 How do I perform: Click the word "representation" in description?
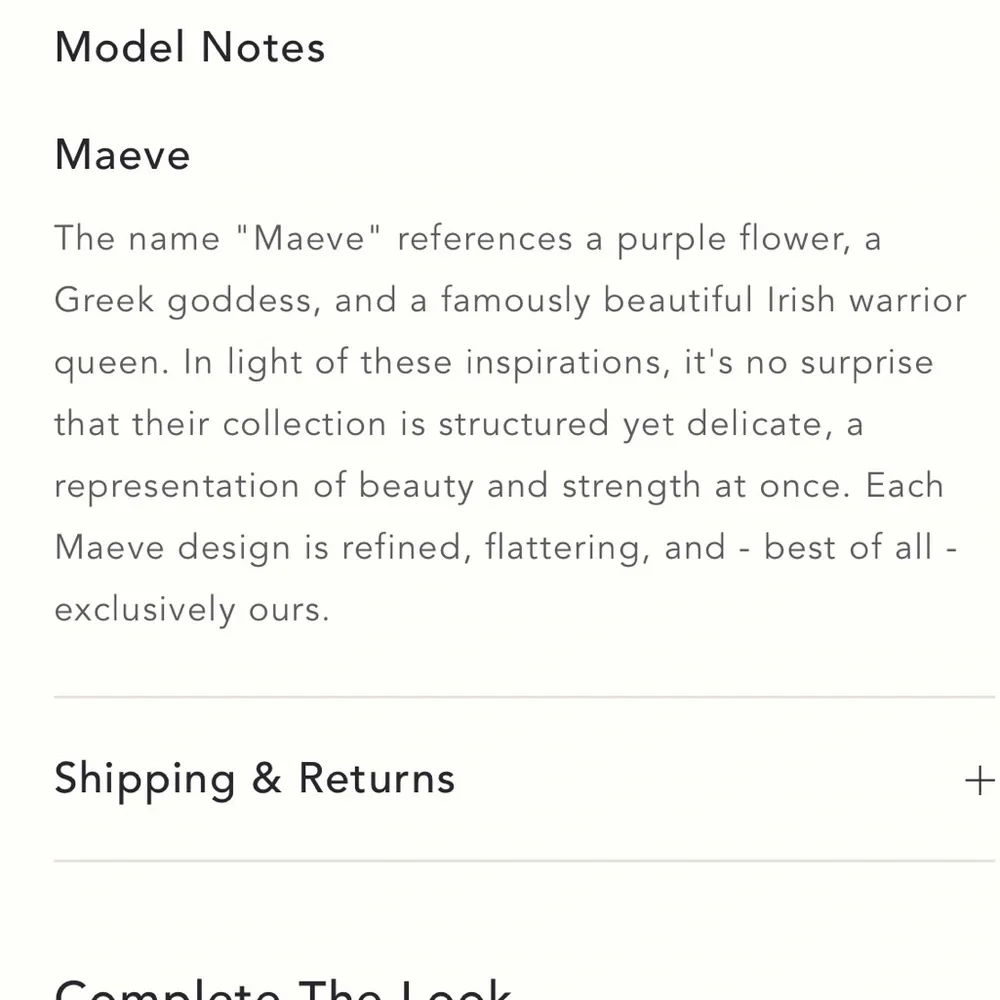click(x=177, y=487)
